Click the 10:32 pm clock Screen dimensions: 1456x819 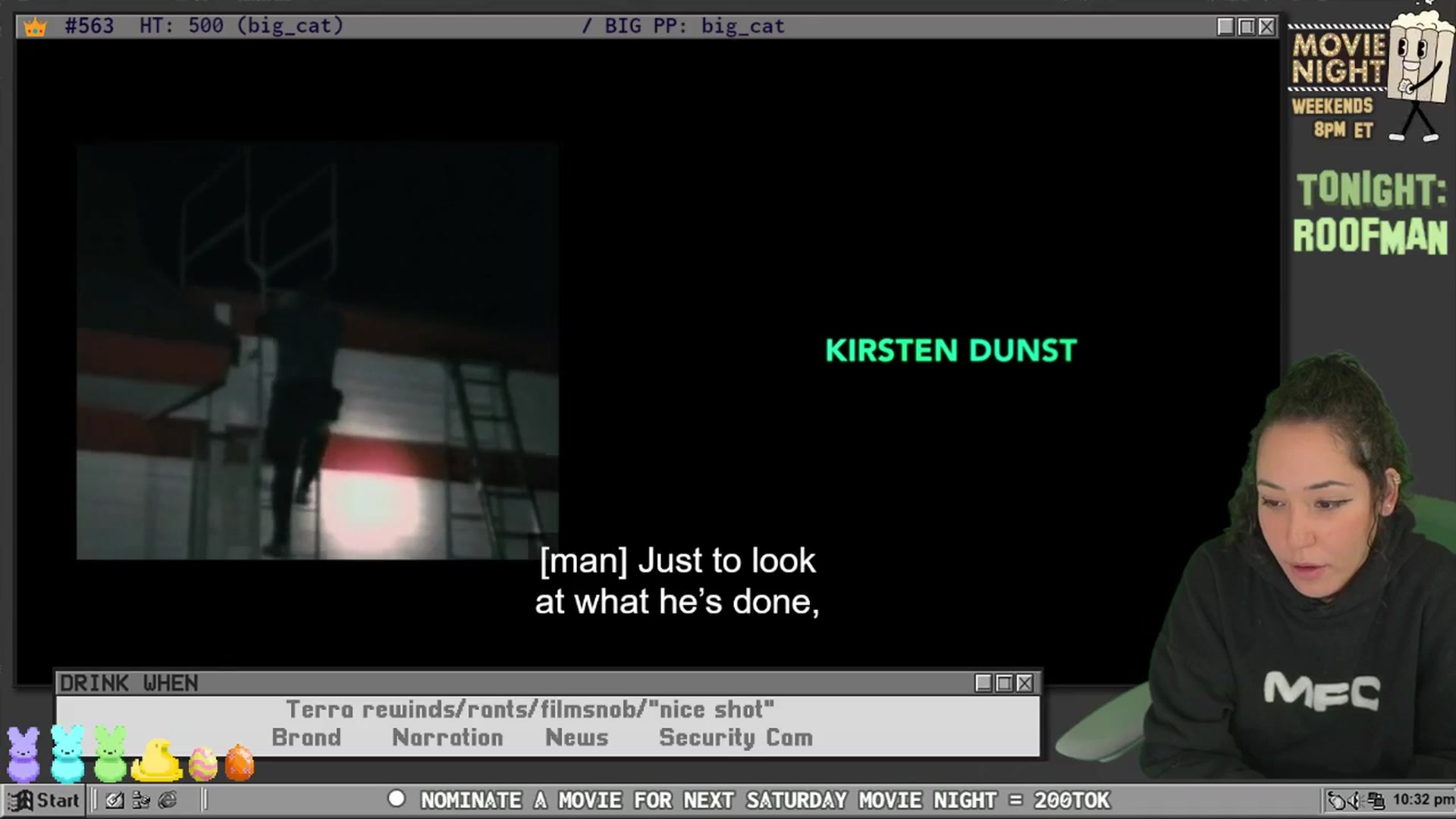[x=1423, y=799]
